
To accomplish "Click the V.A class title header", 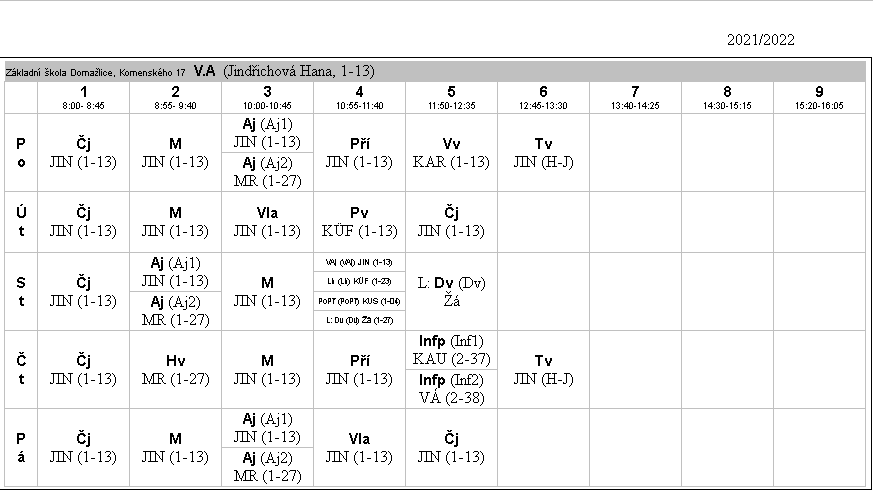I will pos(204,71).
